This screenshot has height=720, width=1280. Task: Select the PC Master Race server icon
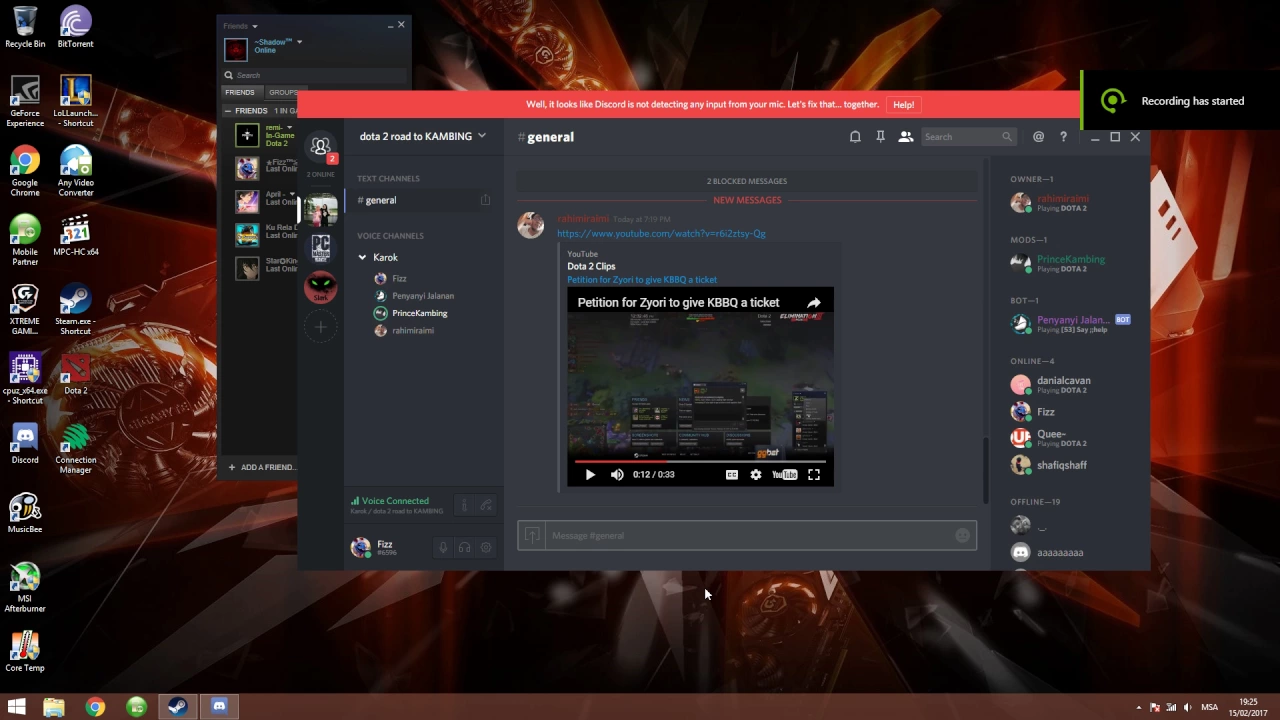pos(320,248)
